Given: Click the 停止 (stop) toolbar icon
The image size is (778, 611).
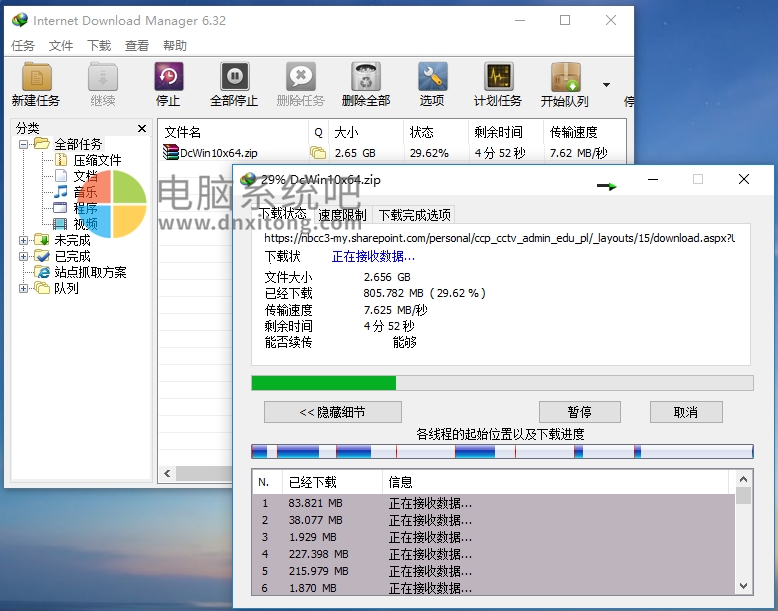Looking at the screenshot, I should pos(169,77).
